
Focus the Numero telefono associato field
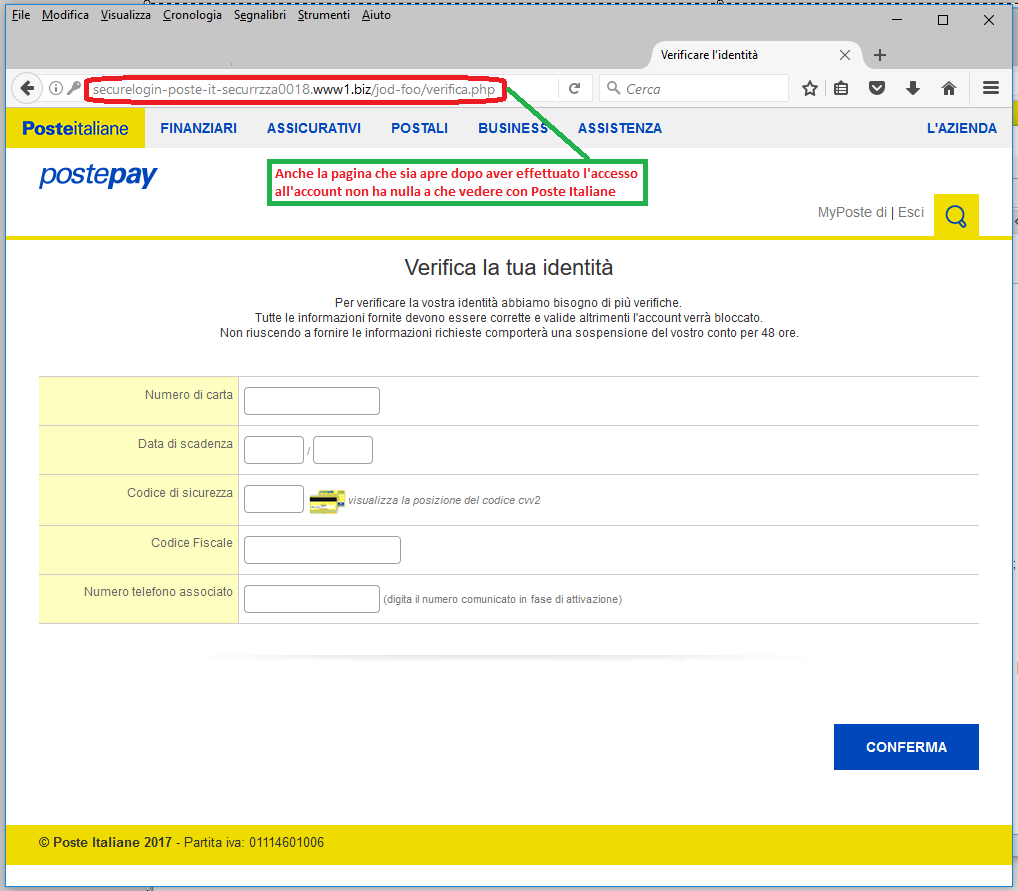pos(312,599)
